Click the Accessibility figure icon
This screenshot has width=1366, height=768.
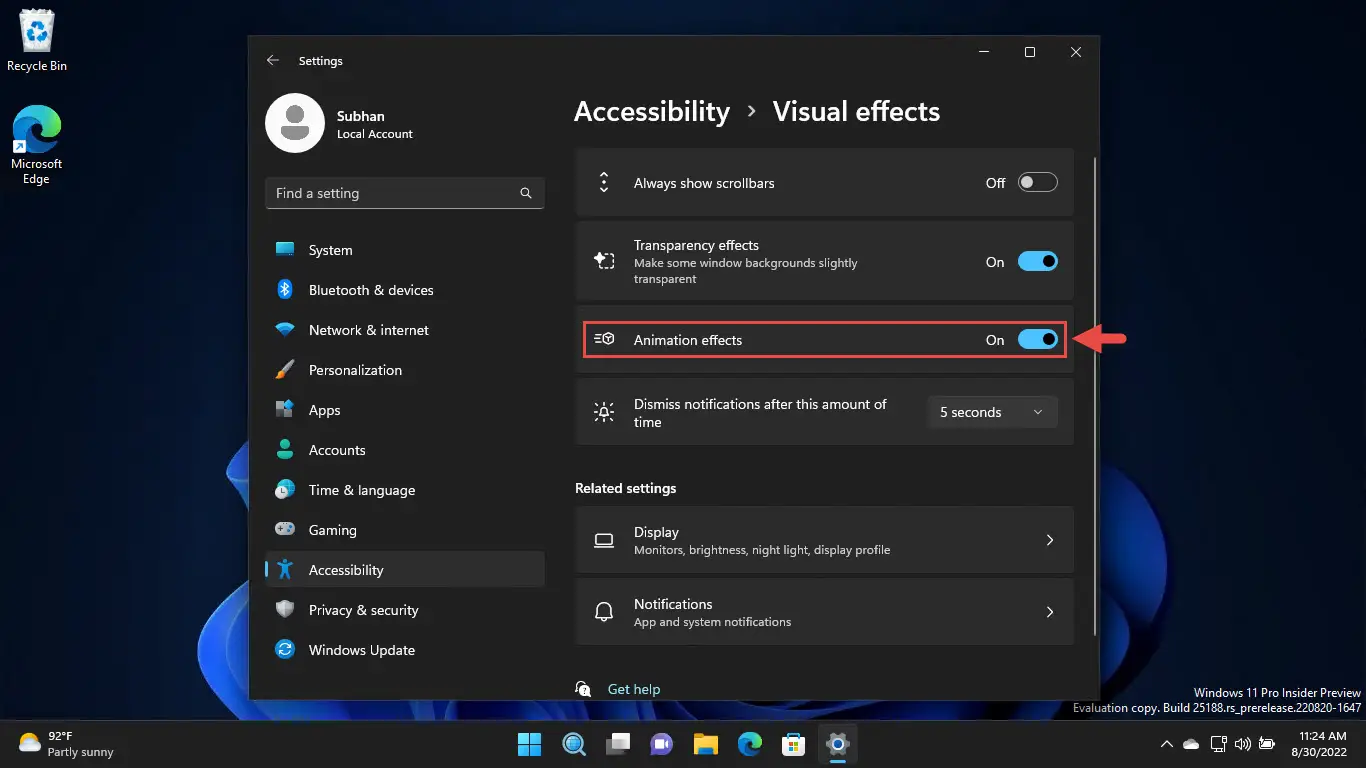285,570
